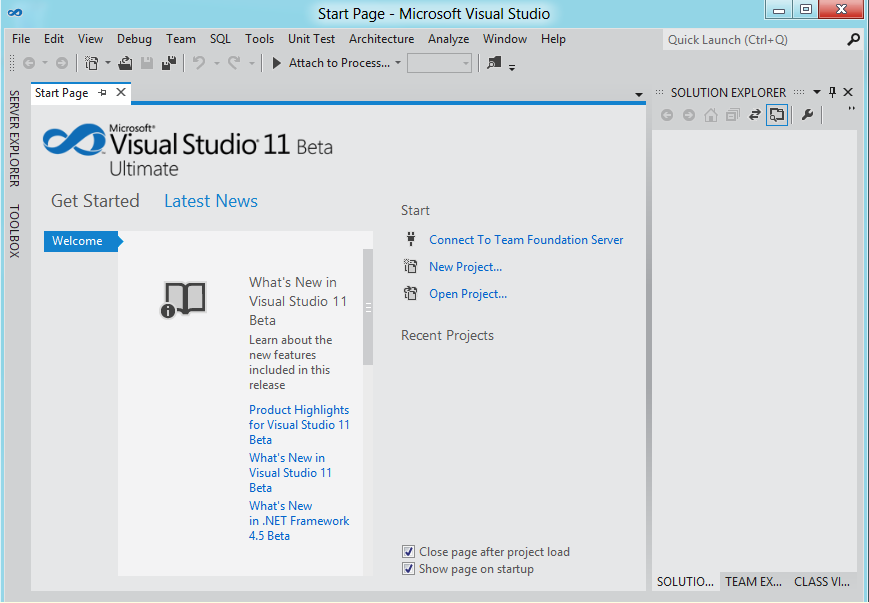
Task: Start debugging with the play icon
Action: (277, 63)
